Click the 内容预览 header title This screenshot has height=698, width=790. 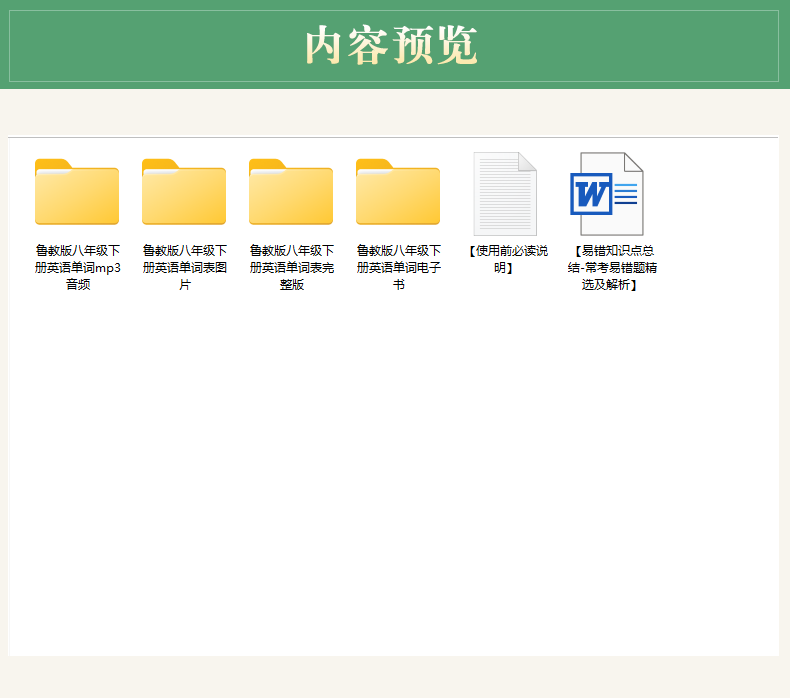click(391, 46)
